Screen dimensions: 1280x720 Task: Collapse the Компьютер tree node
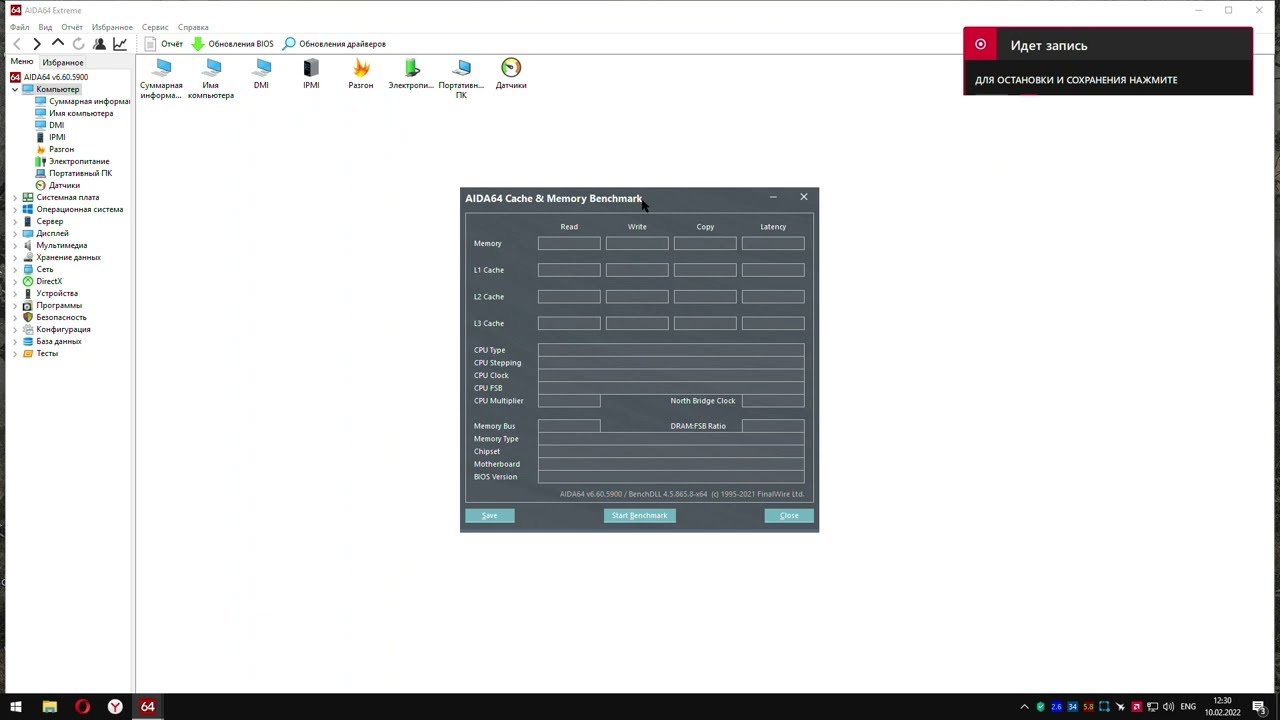[15, 89]
